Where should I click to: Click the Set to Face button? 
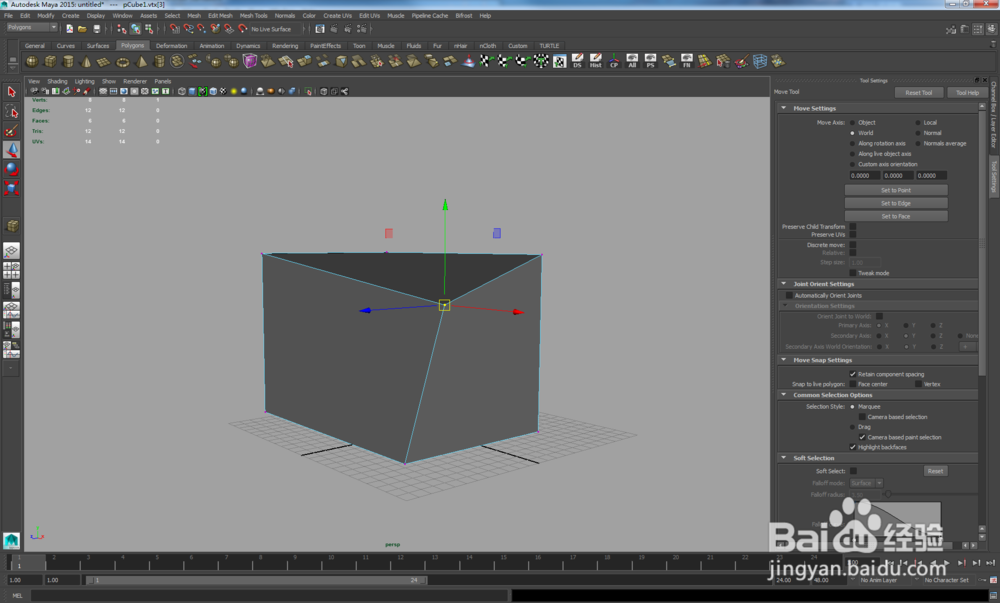896,216
